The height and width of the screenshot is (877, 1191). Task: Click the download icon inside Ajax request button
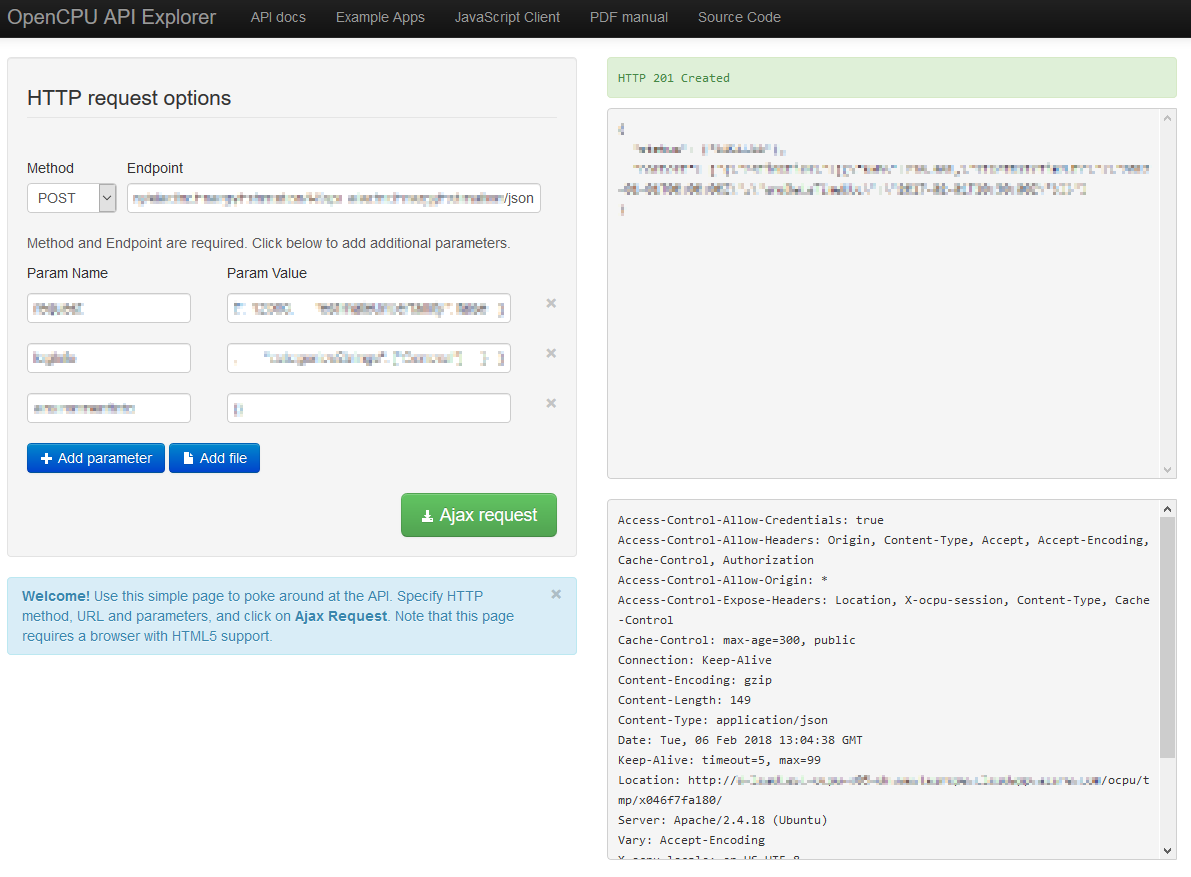pyautogui.click(x=428, y=514)
